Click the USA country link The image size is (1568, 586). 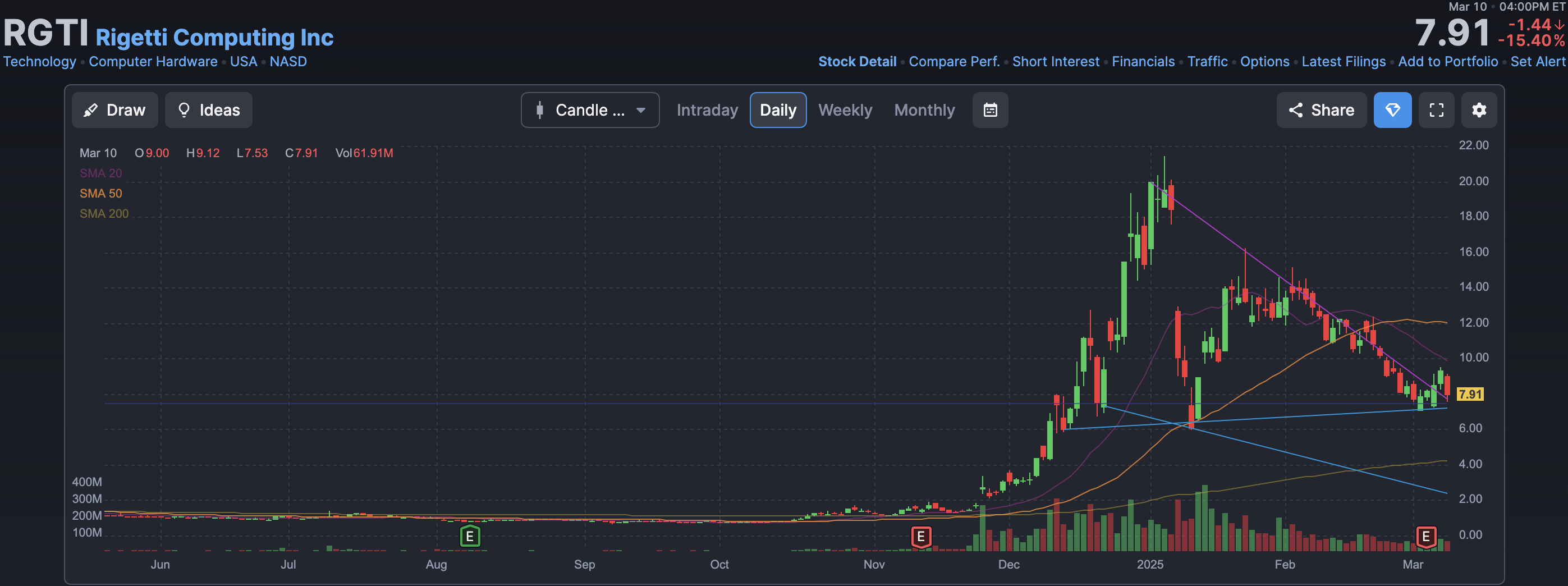244,61
